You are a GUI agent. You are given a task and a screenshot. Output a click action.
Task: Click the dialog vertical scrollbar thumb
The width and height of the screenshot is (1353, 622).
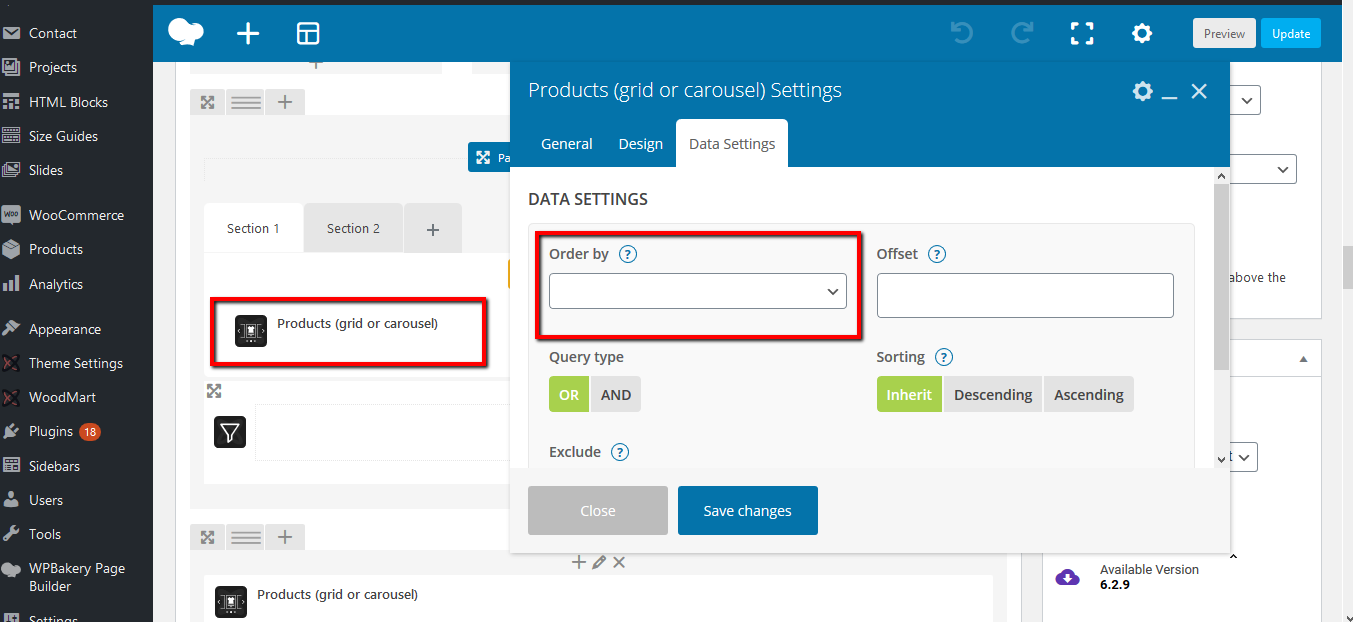point(1221,277)
